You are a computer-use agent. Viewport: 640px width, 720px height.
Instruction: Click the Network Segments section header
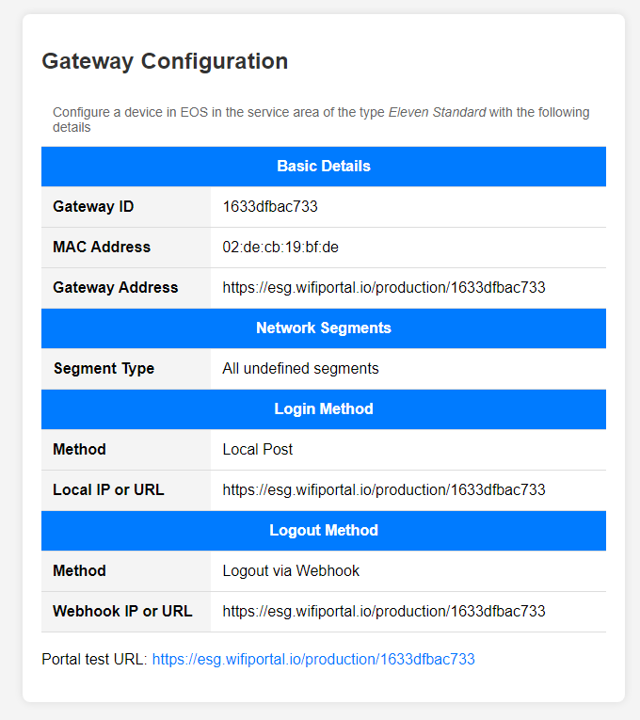323,328
